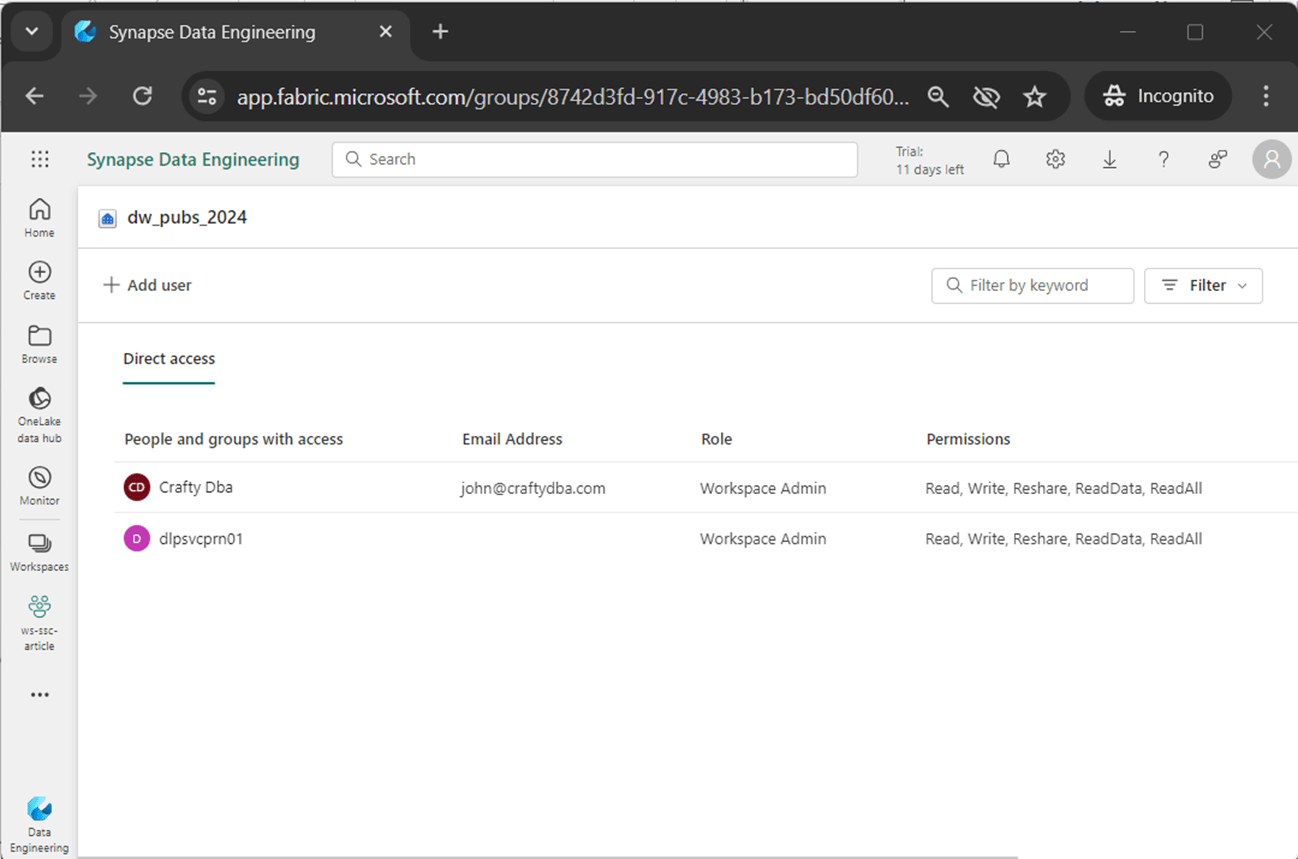This screenshot has width=1298, height=859.
Task: Click the dlpsvcprn01 avatar badge
Action: coord(136,539)
